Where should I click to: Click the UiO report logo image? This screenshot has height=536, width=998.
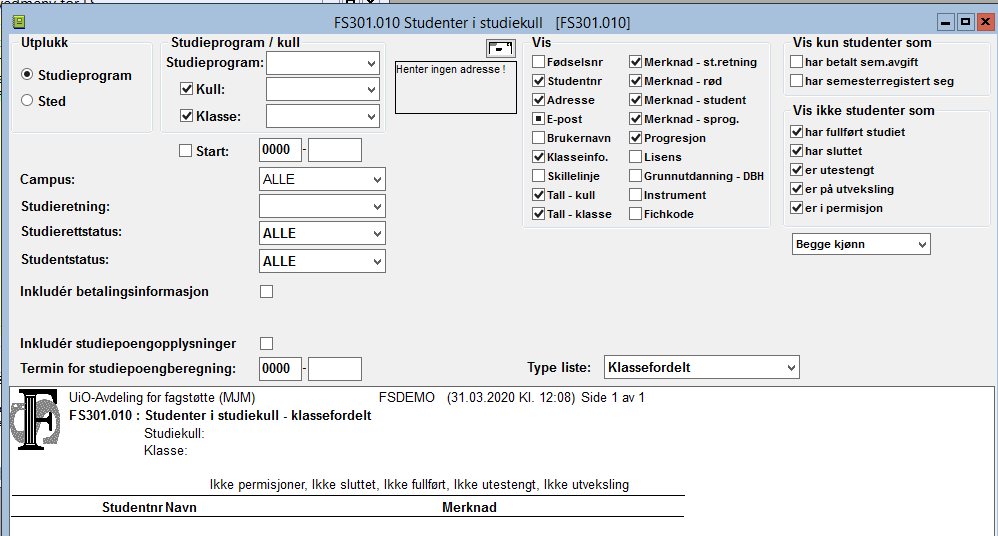36,420
